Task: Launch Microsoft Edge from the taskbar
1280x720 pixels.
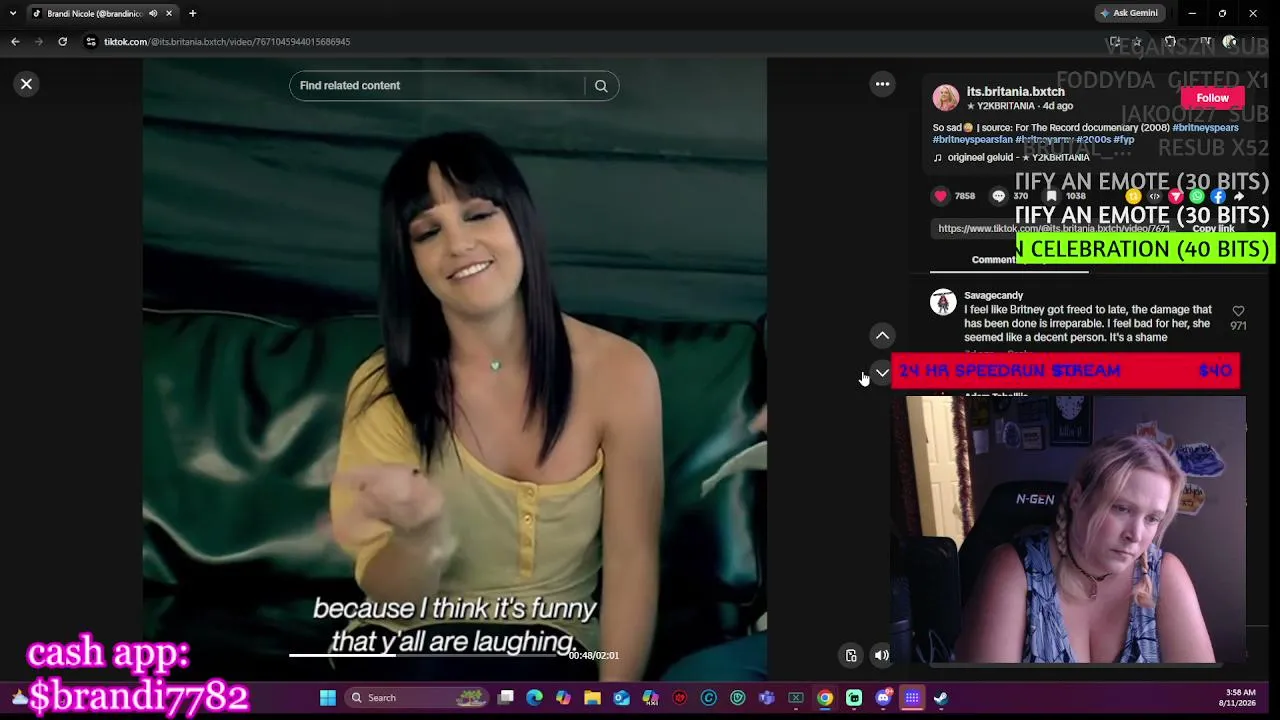Action: coord(534,698)
